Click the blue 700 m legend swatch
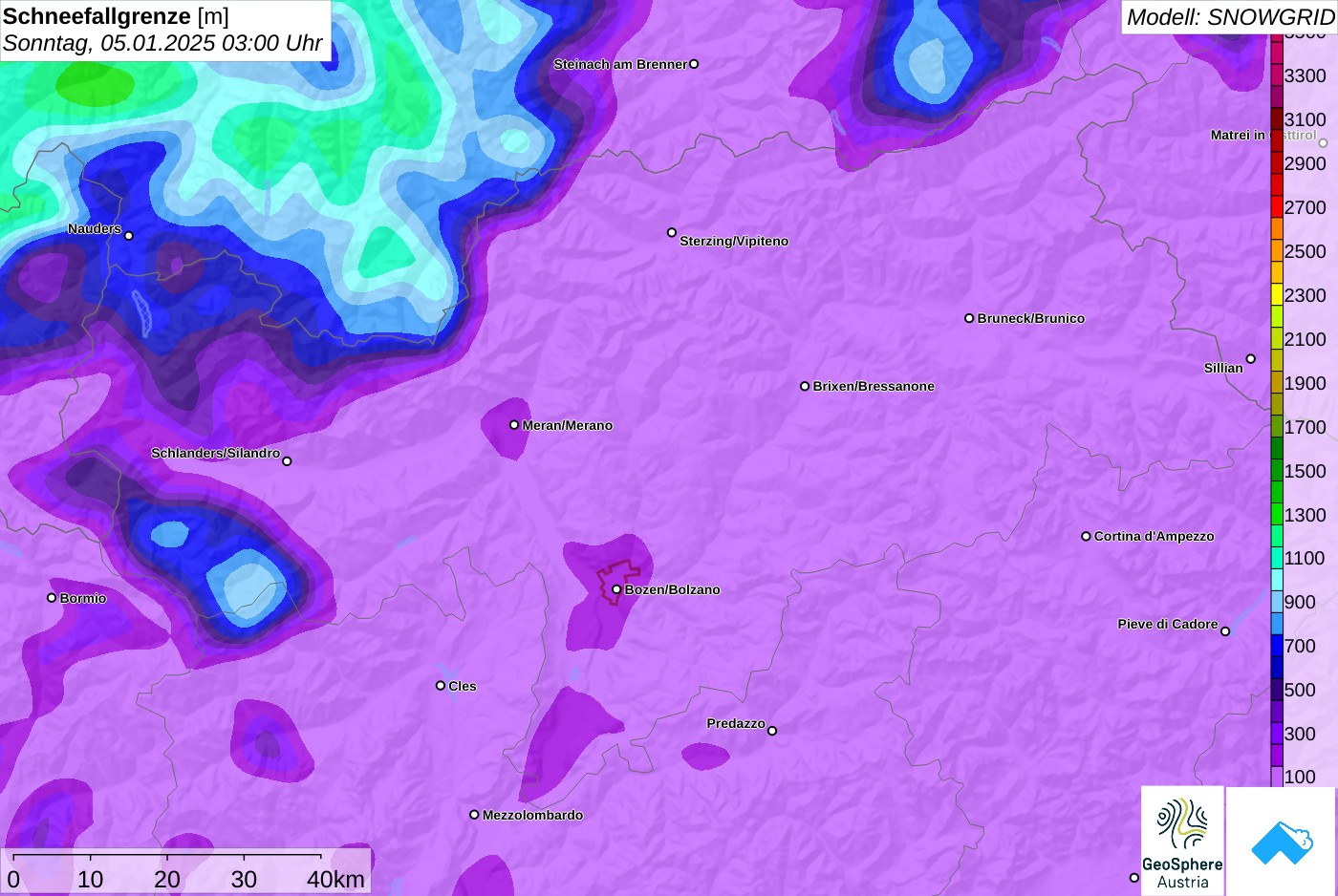The height and width of the screenshot is (896, 1338). [1277, 646]
